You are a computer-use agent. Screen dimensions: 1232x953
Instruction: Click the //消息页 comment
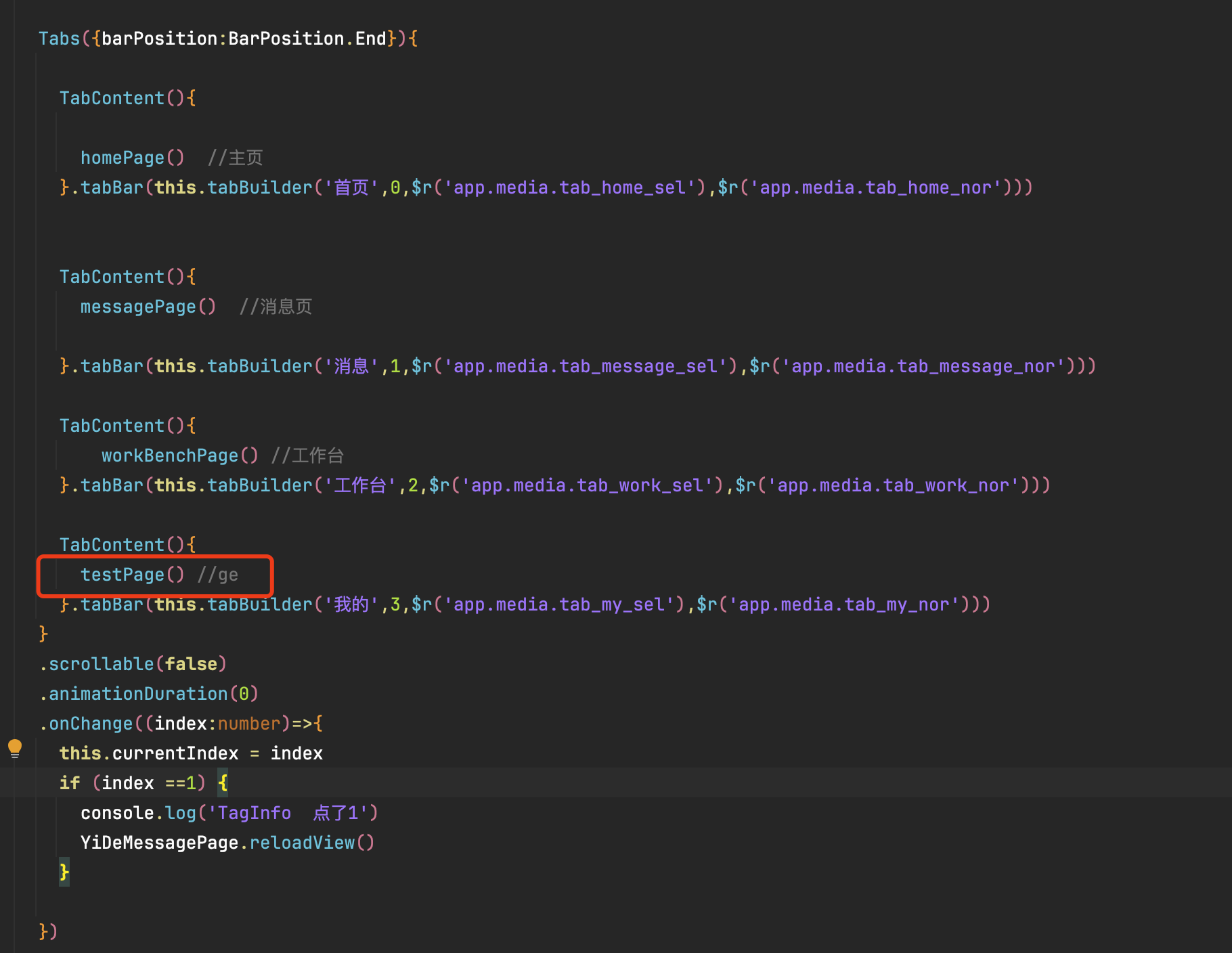pyautogui.click(x=276, y=307)
